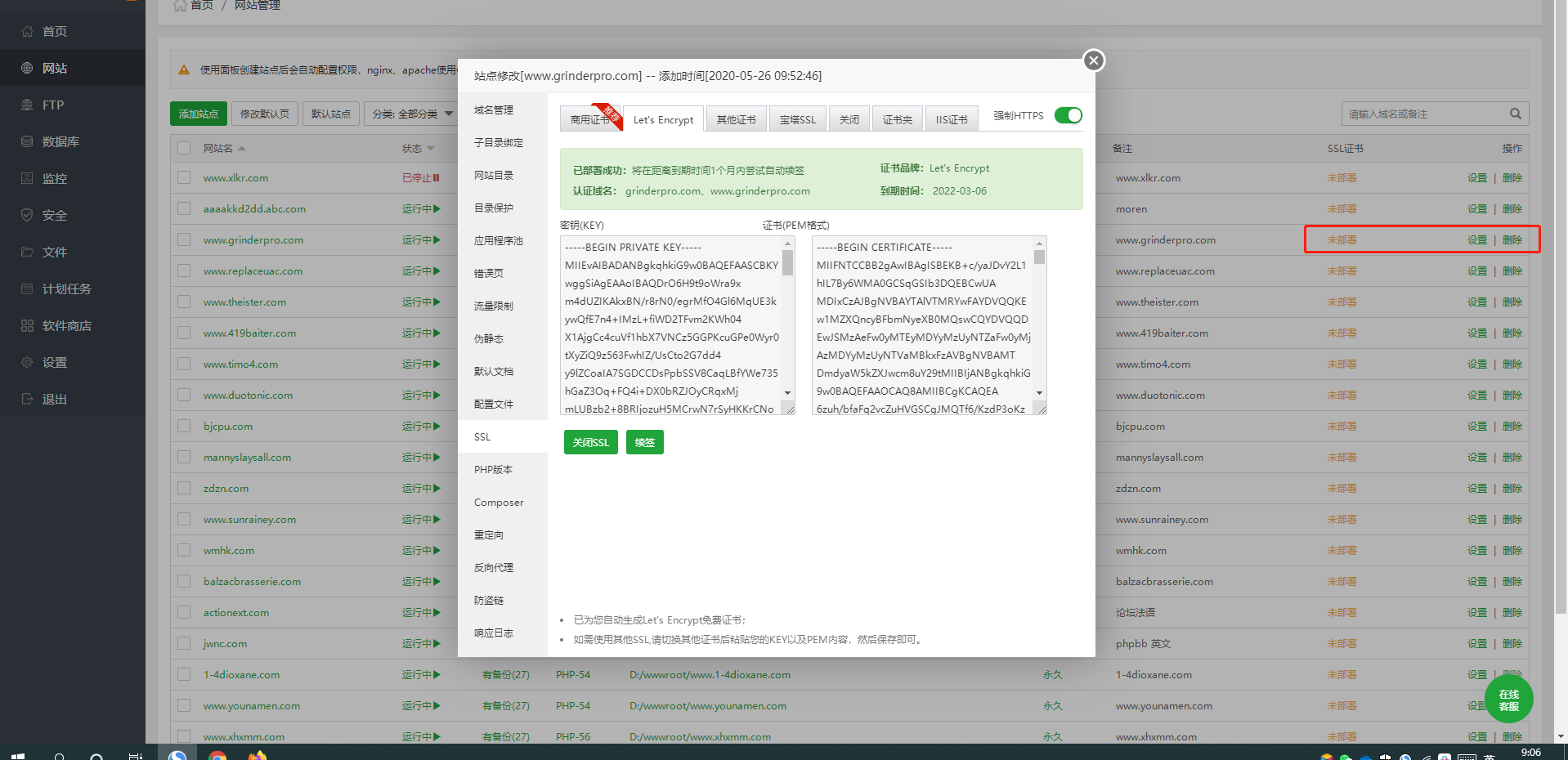Click the 添加站点 button

199,114
